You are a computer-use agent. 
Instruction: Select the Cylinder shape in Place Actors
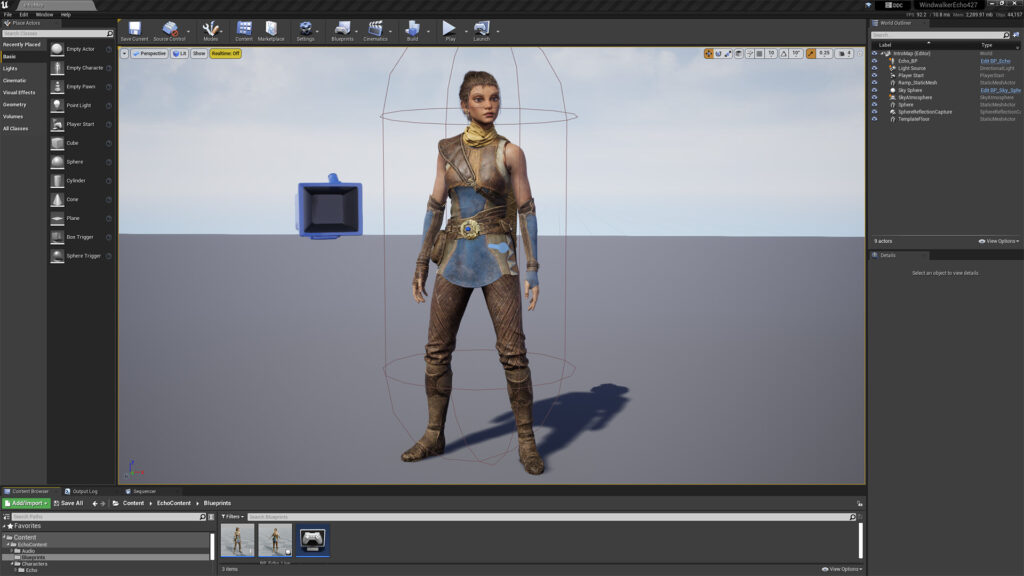(57, 180)
